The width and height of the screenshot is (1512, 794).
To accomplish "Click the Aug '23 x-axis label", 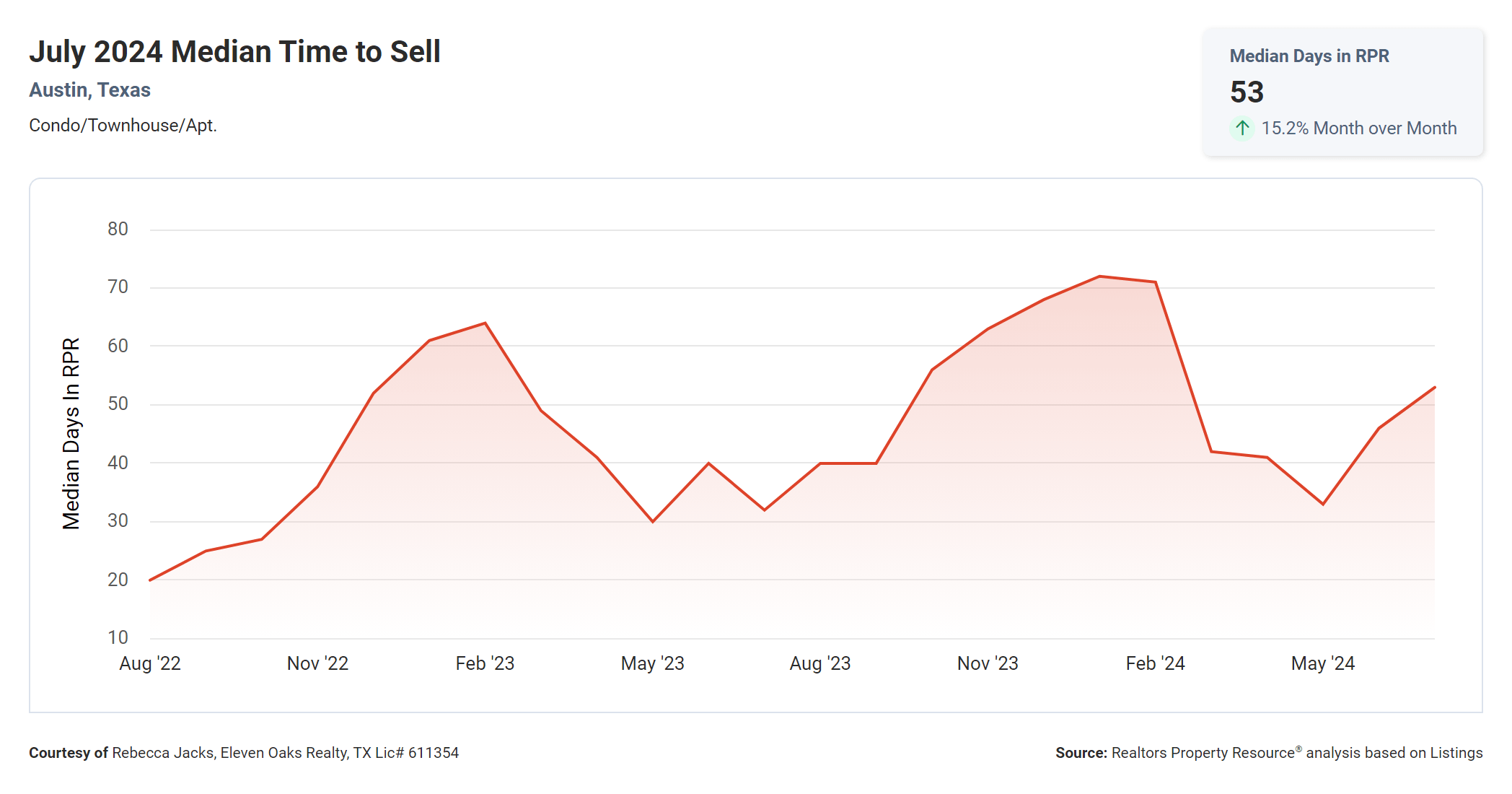I will click(x=819, y=663).
